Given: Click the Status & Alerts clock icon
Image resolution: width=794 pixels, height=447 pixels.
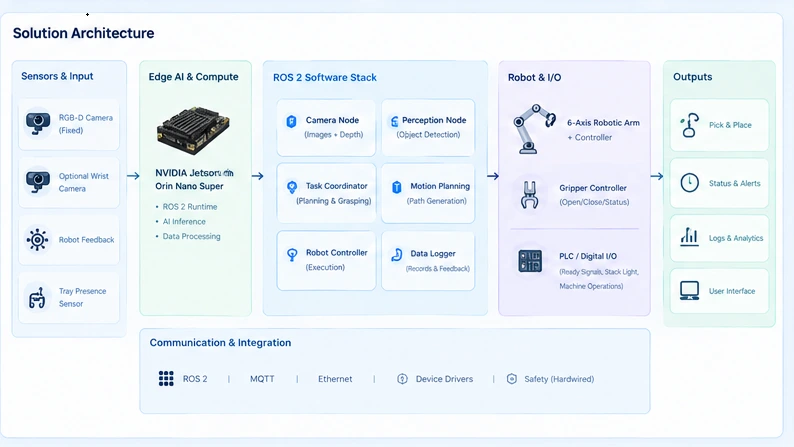Looking at the screenshot, I should [x=689, y=183].
